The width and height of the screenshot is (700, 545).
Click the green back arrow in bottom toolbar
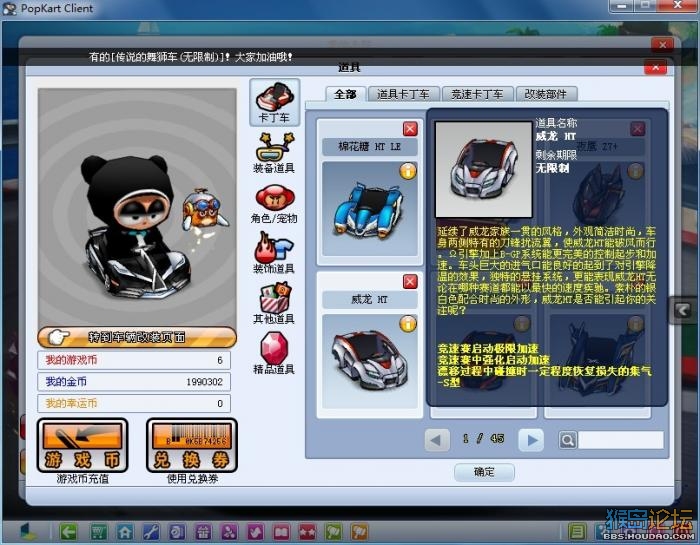tap(68, 532)
